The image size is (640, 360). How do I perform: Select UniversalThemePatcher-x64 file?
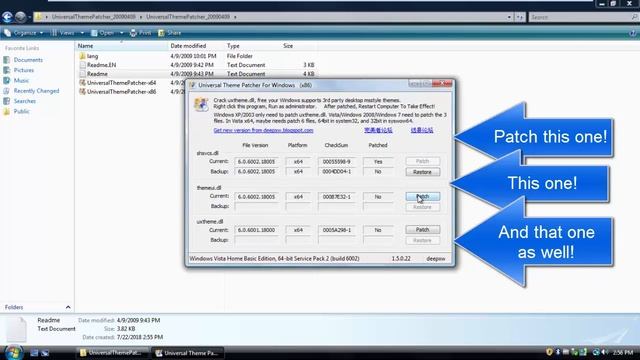[x=118, y=83]
